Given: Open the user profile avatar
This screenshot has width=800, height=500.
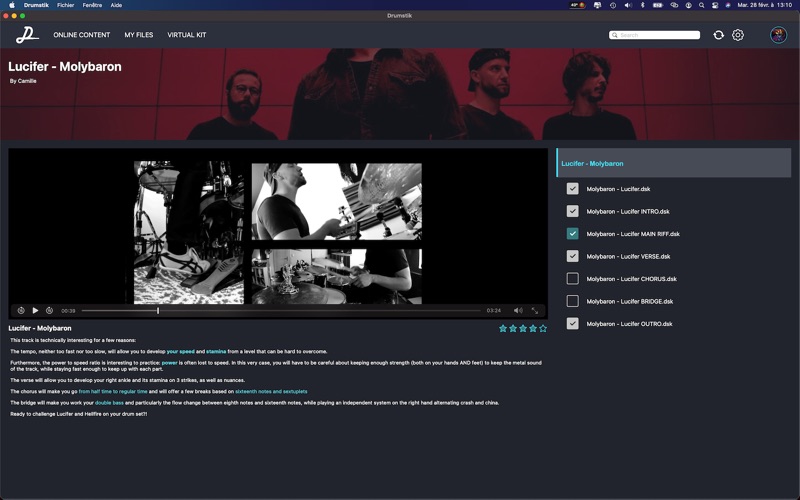Looking at the screenshot, I should coord(778,35).
